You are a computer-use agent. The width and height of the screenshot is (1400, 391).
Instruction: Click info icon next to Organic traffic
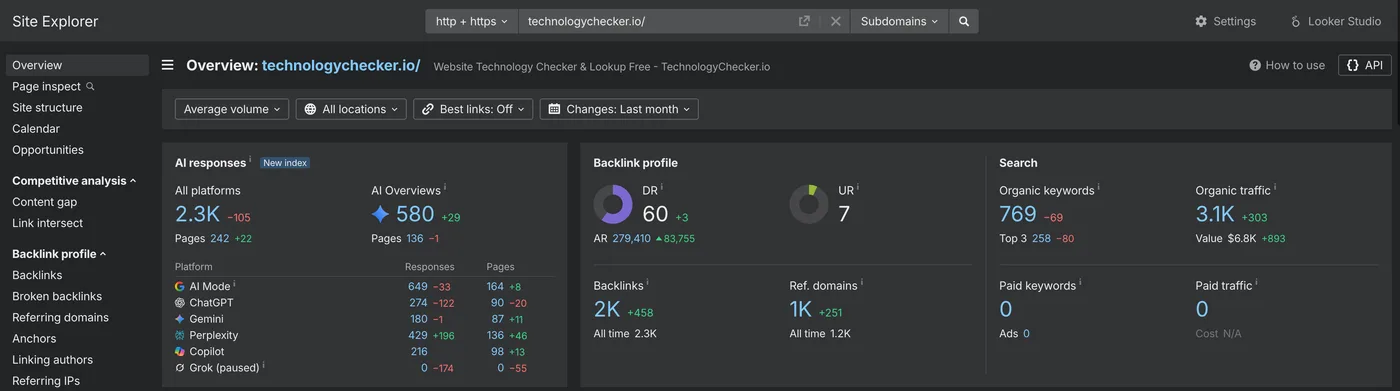[1275, 187]
